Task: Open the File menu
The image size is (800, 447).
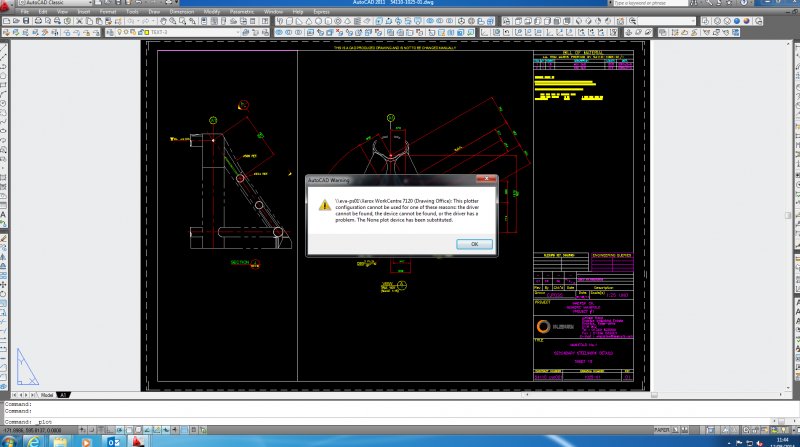Action: 24,12
